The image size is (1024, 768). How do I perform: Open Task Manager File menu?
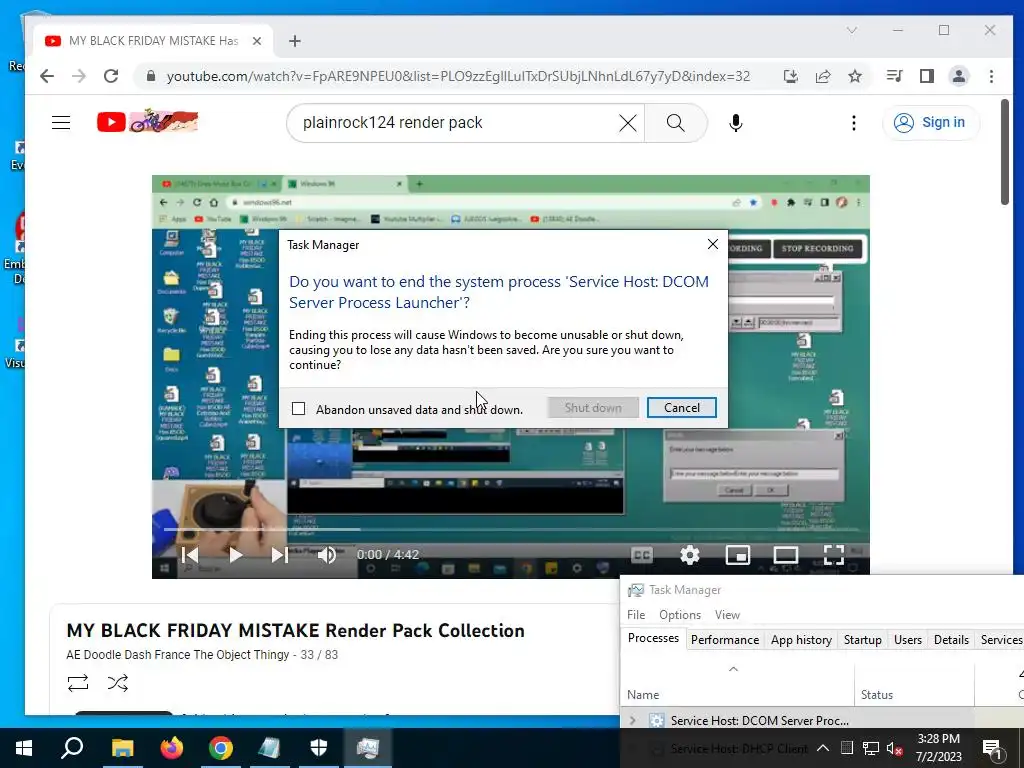[x=635, y=615]
